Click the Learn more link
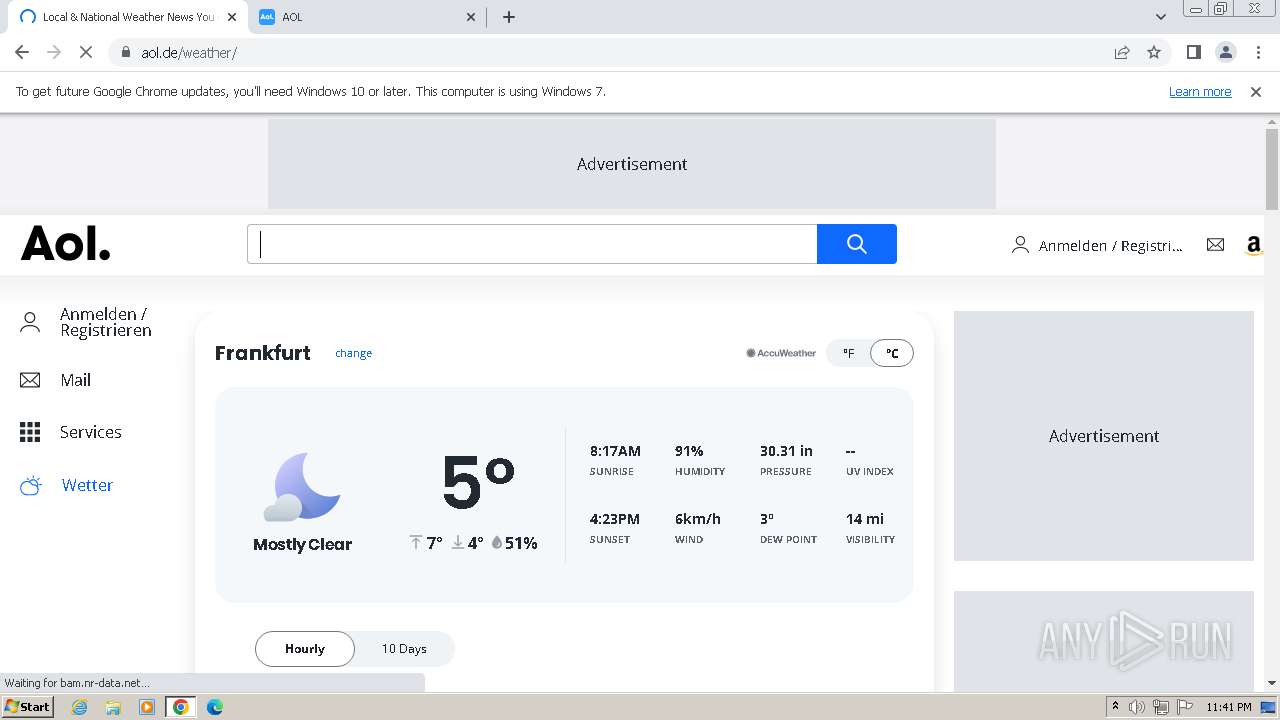The height and width of the screenshot is (720, 1280). 1200,91
